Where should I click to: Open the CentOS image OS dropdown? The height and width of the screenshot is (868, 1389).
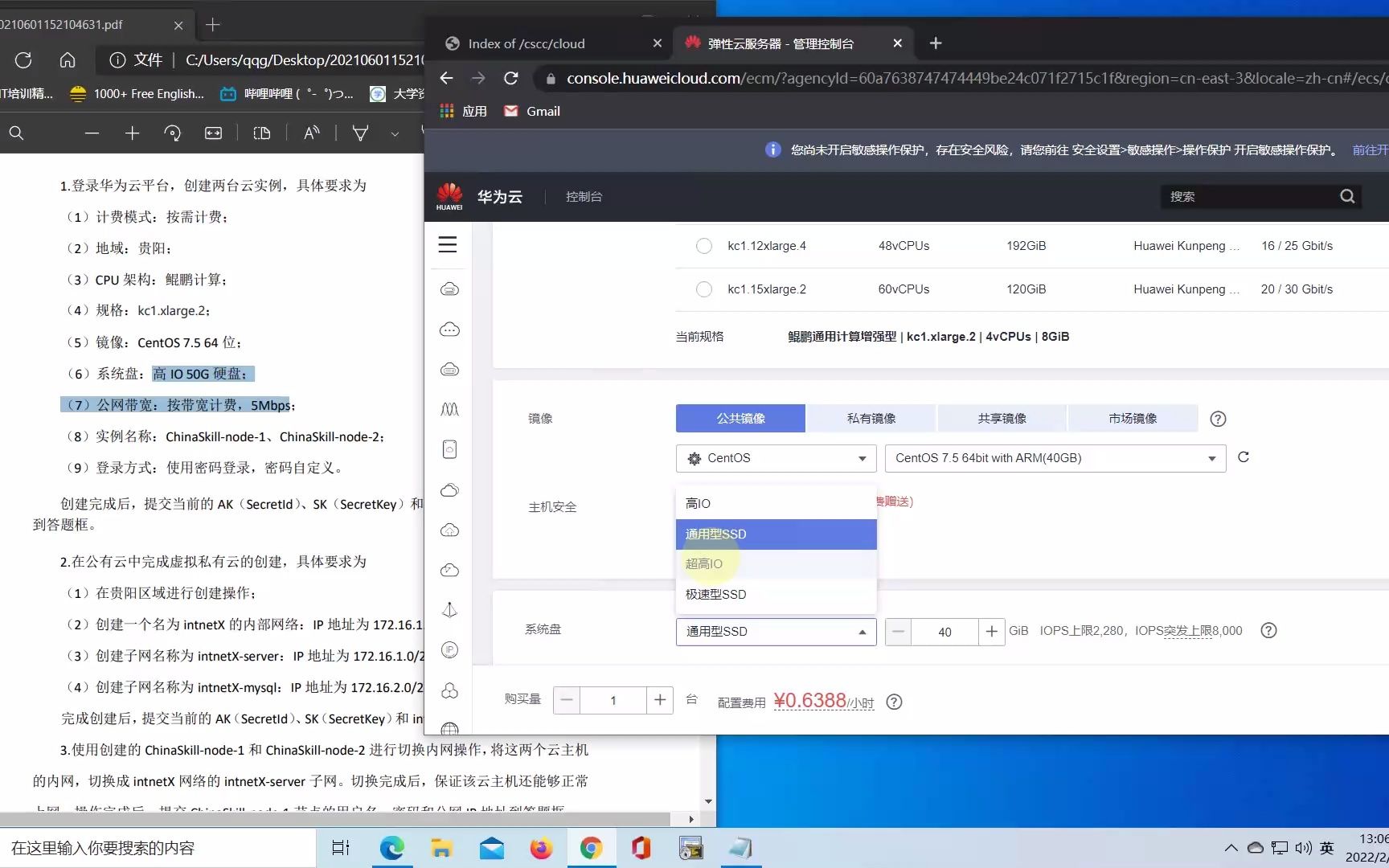pos(776,458)
